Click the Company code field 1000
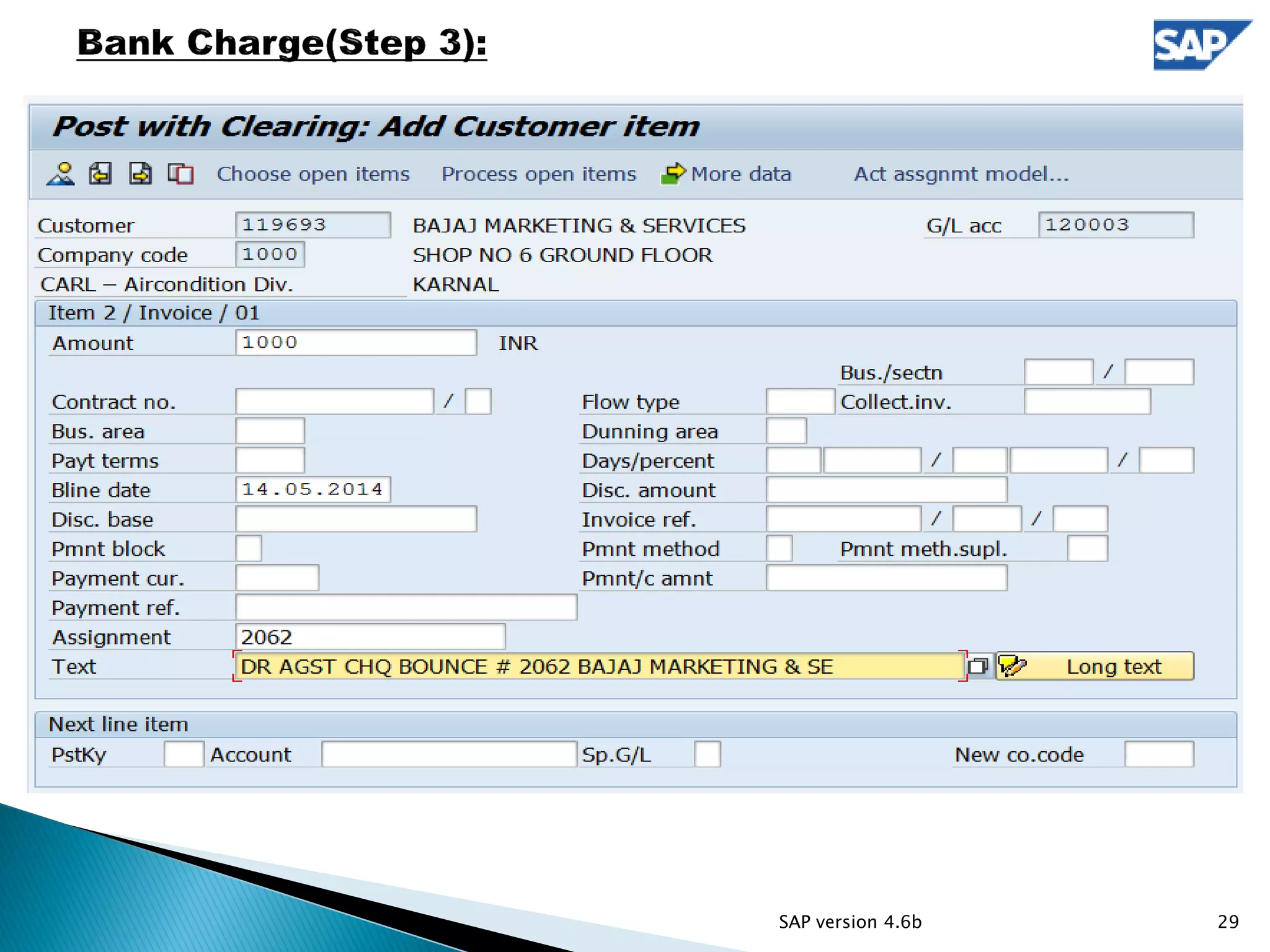 [x=270, y=254]
